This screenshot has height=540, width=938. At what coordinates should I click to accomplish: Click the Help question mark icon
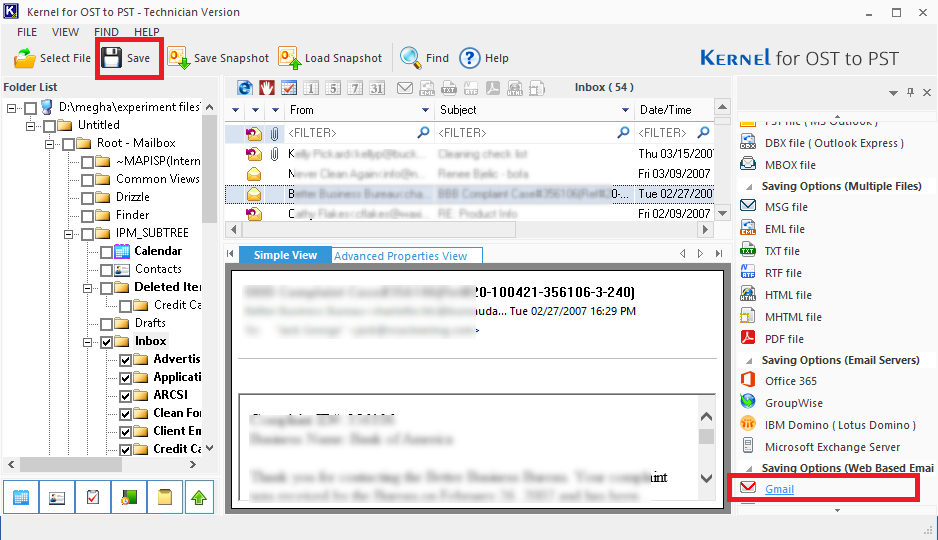click(470, 58)
